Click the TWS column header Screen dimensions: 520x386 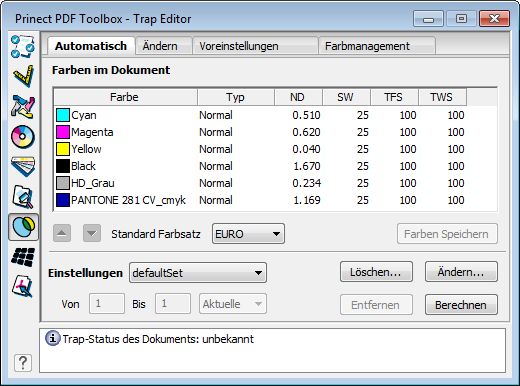[x=442, y=97]
